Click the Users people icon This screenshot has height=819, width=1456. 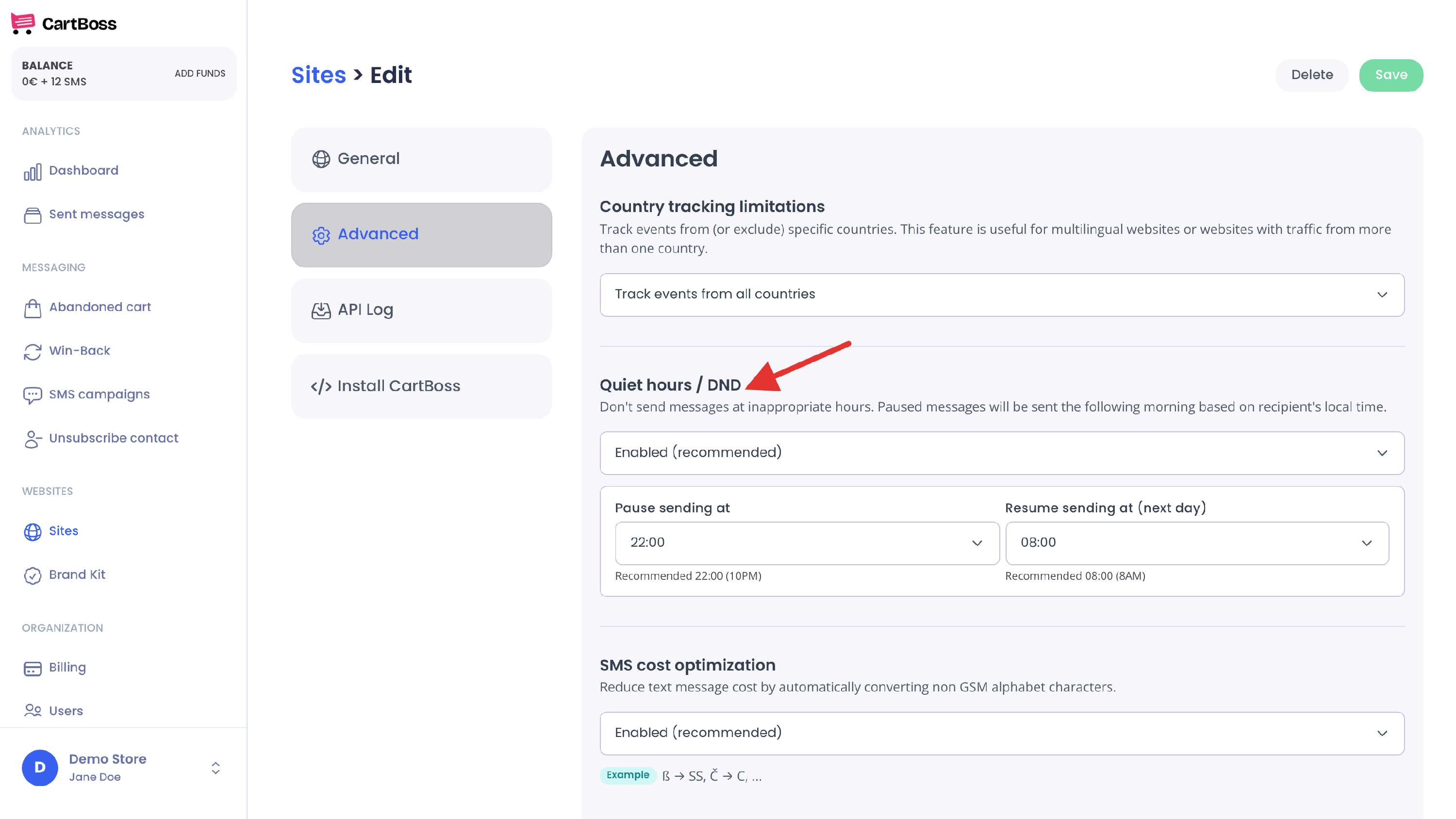[x=33, y=710]
